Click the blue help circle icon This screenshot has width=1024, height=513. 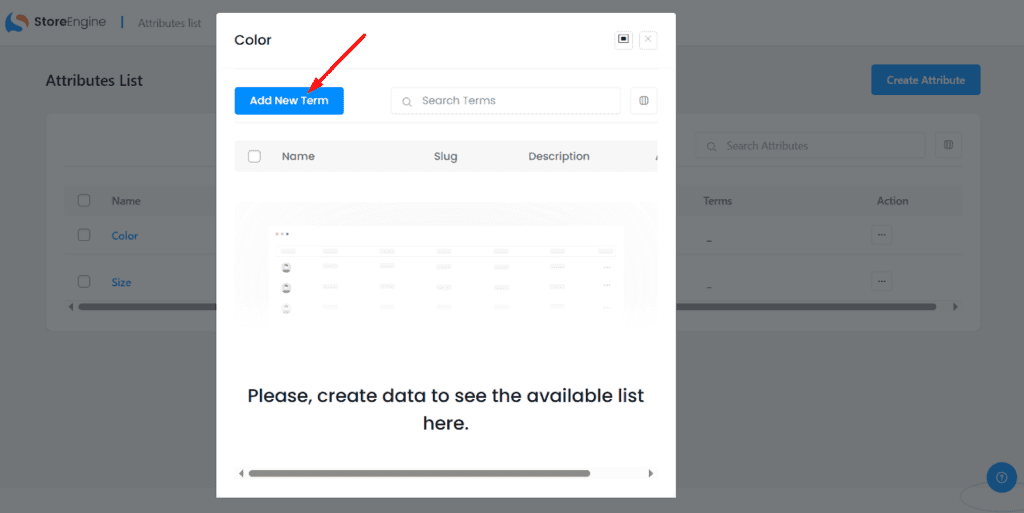[1001, 477]
